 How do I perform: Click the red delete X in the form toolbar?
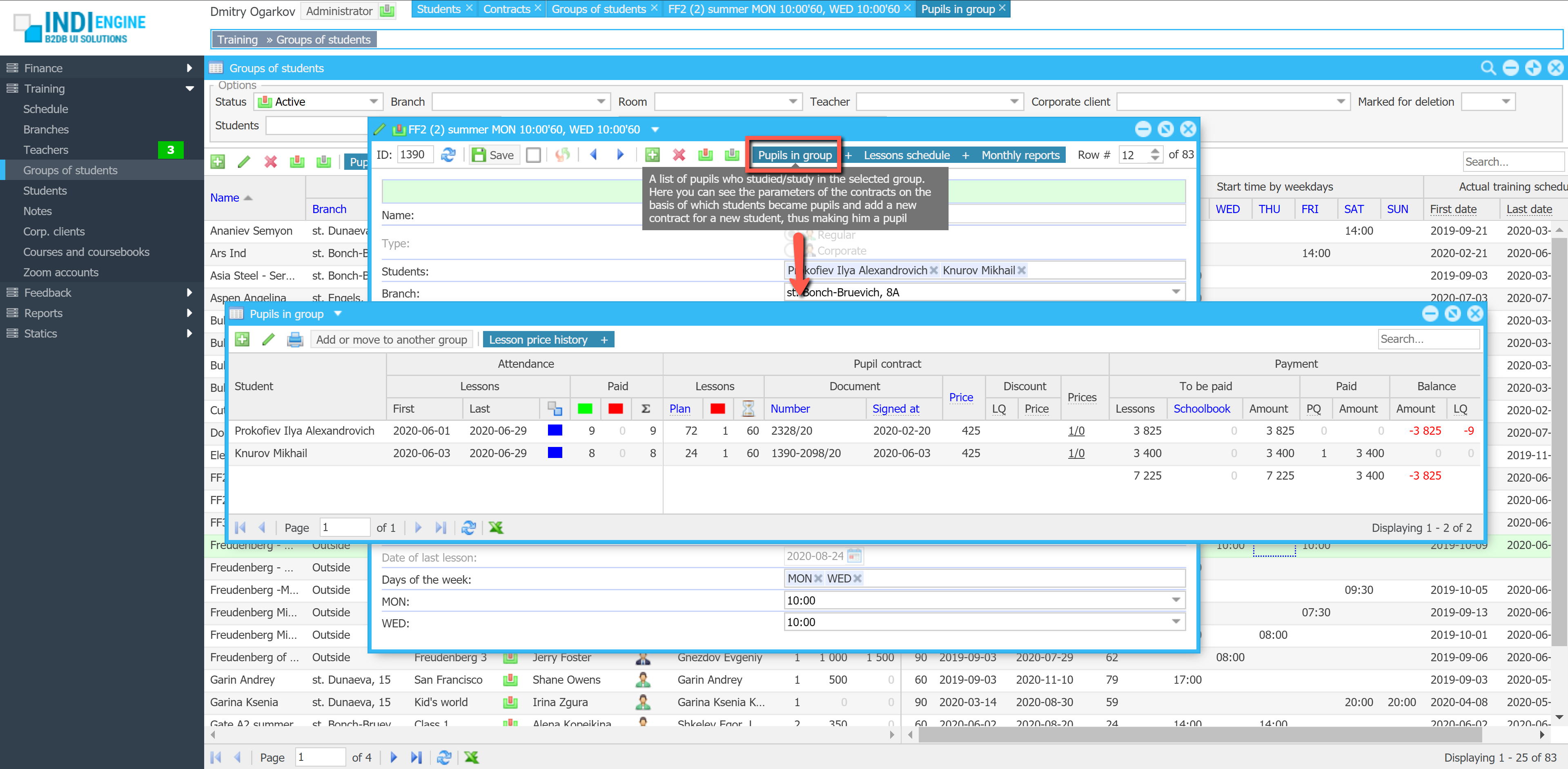coord(679,155)
